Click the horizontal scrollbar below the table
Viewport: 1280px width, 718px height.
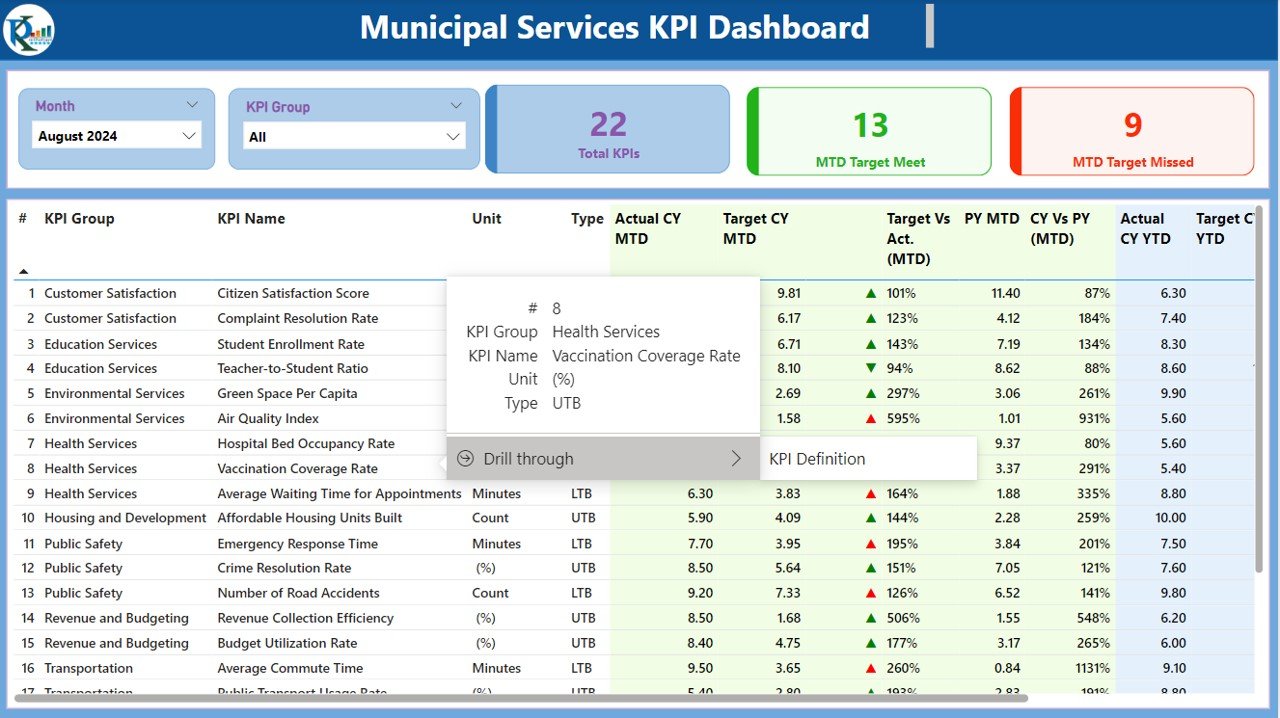click(520, 698)
